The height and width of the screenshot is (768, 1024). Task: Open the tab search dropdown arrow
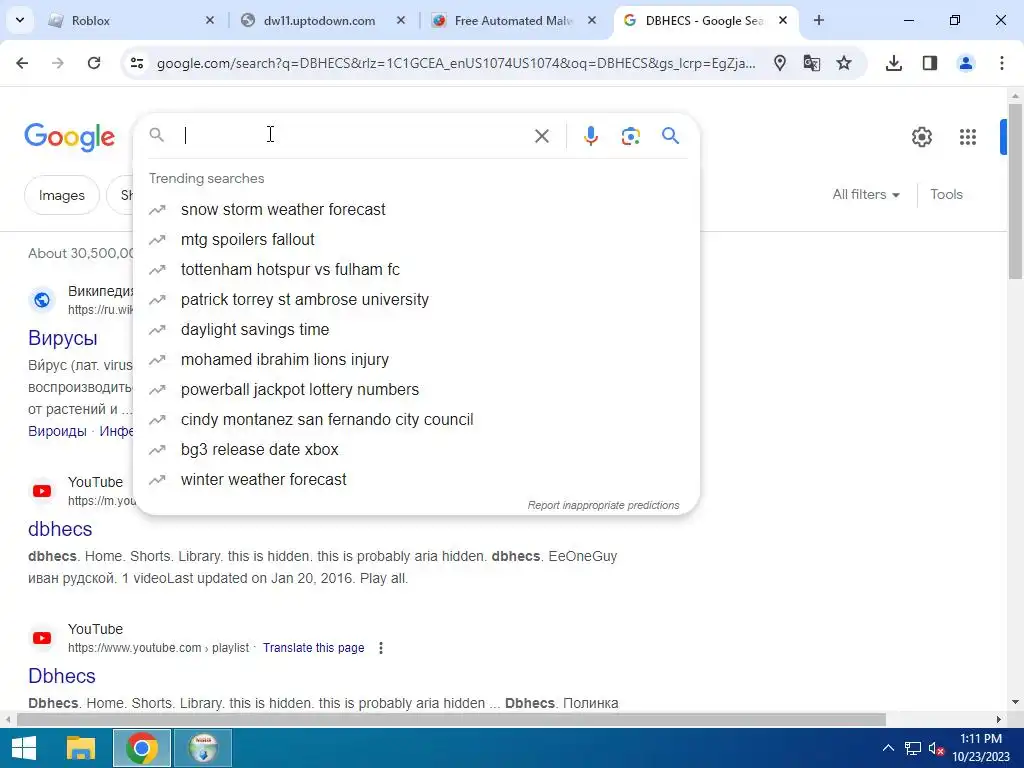pos(20,20)
